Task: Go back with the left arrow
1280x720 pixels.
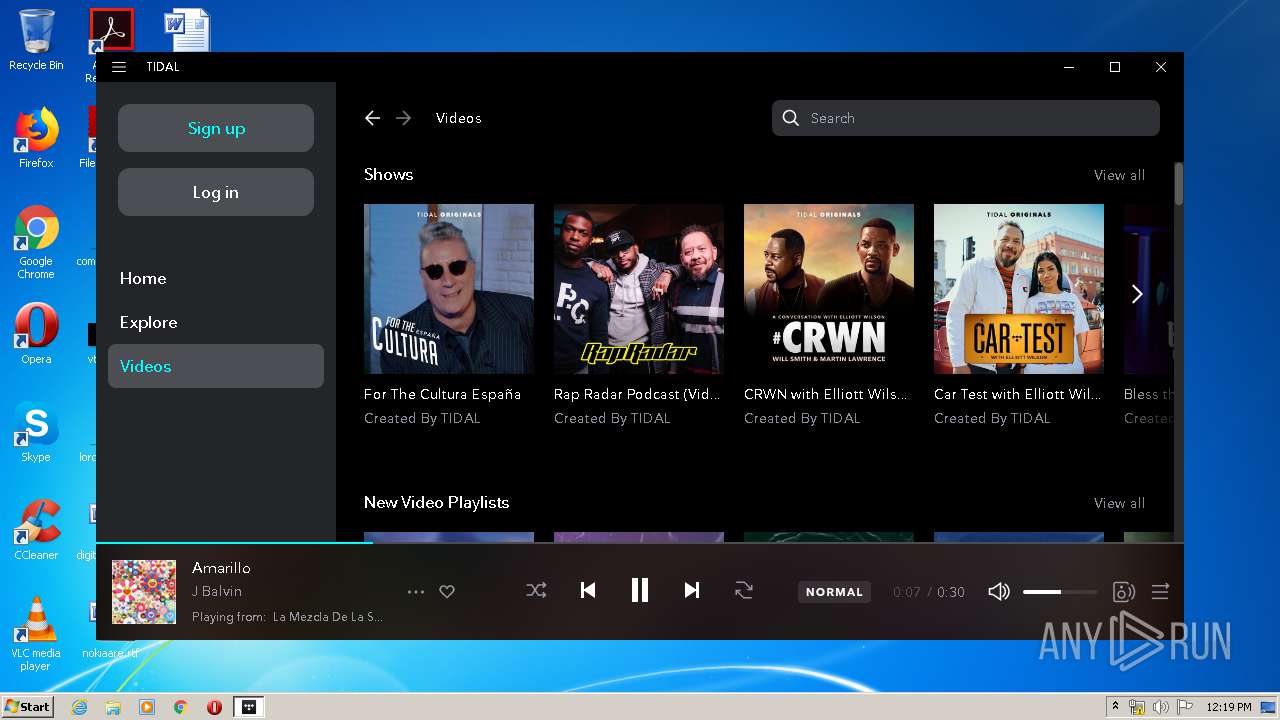Action: 372,118
